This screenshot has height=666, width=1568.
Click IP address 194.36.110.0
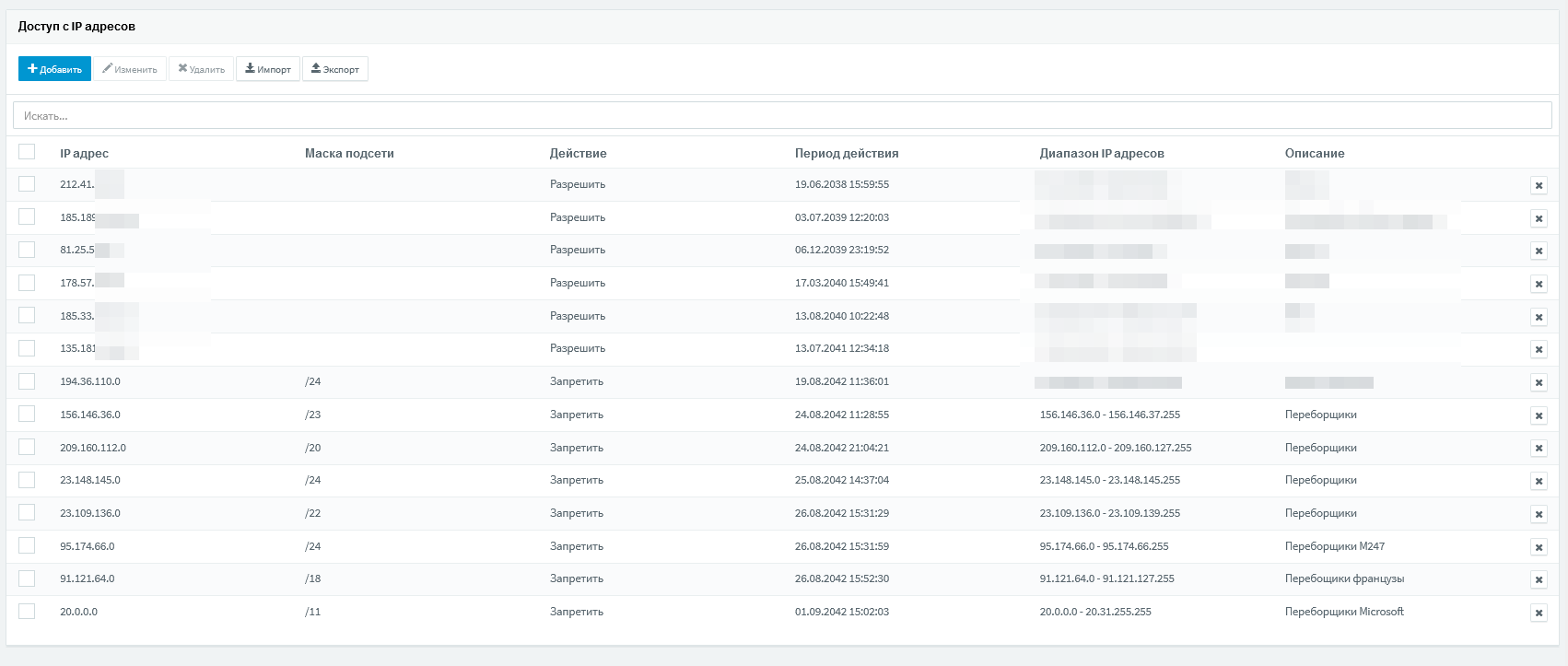tap(90, 381)
